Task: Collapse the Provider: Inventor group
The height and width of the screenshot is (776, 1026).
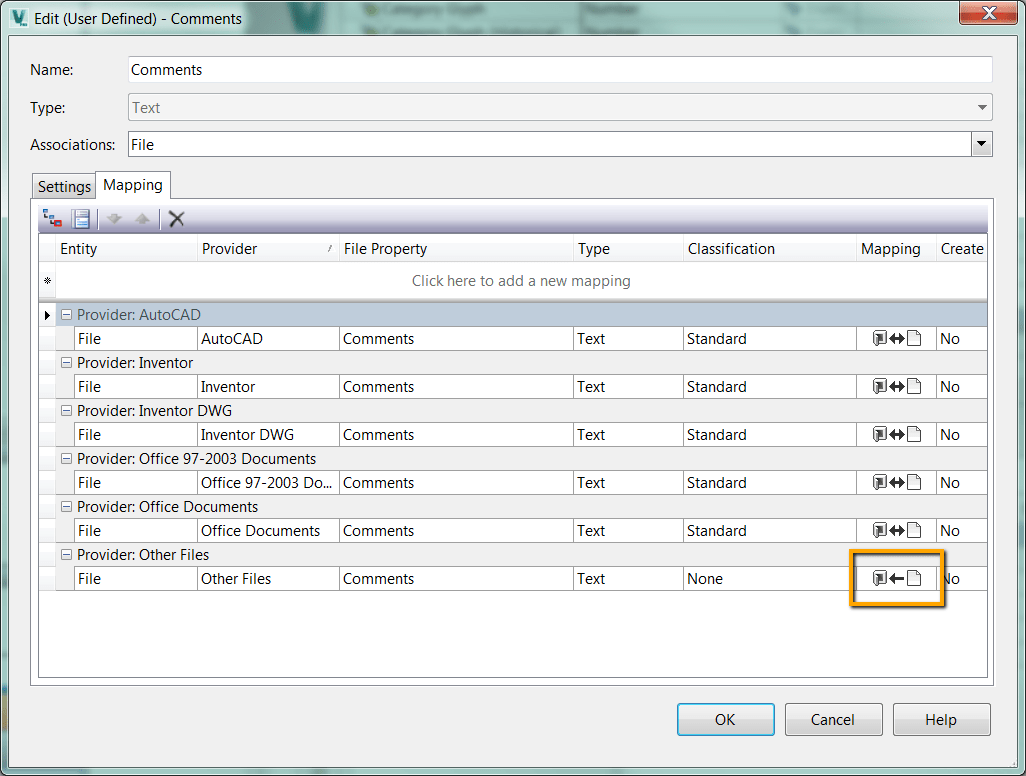Action: (66, 362)
